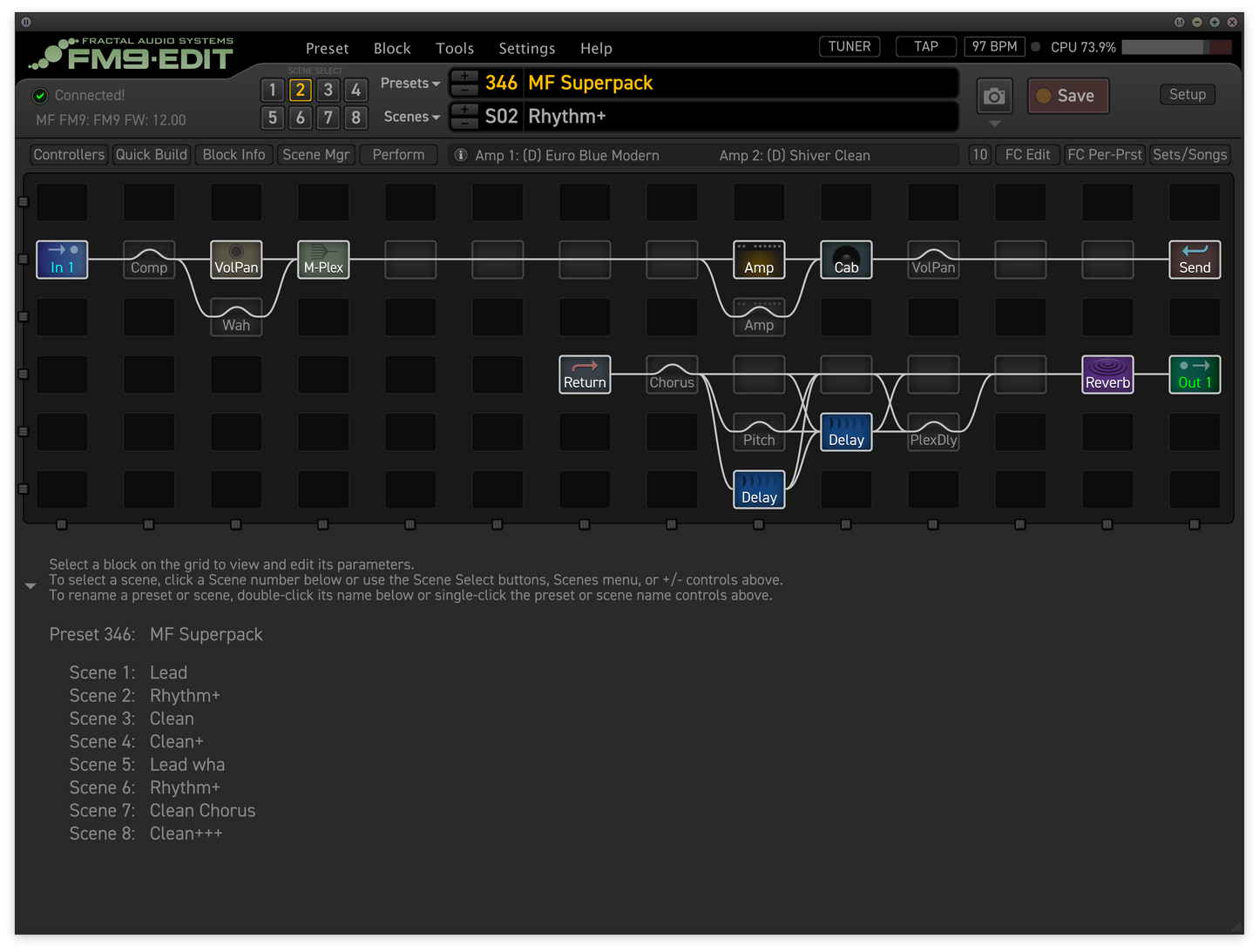This screenshot has width=1259, height=952.
Task: Select the Wah block
Action: coord(236,317)
